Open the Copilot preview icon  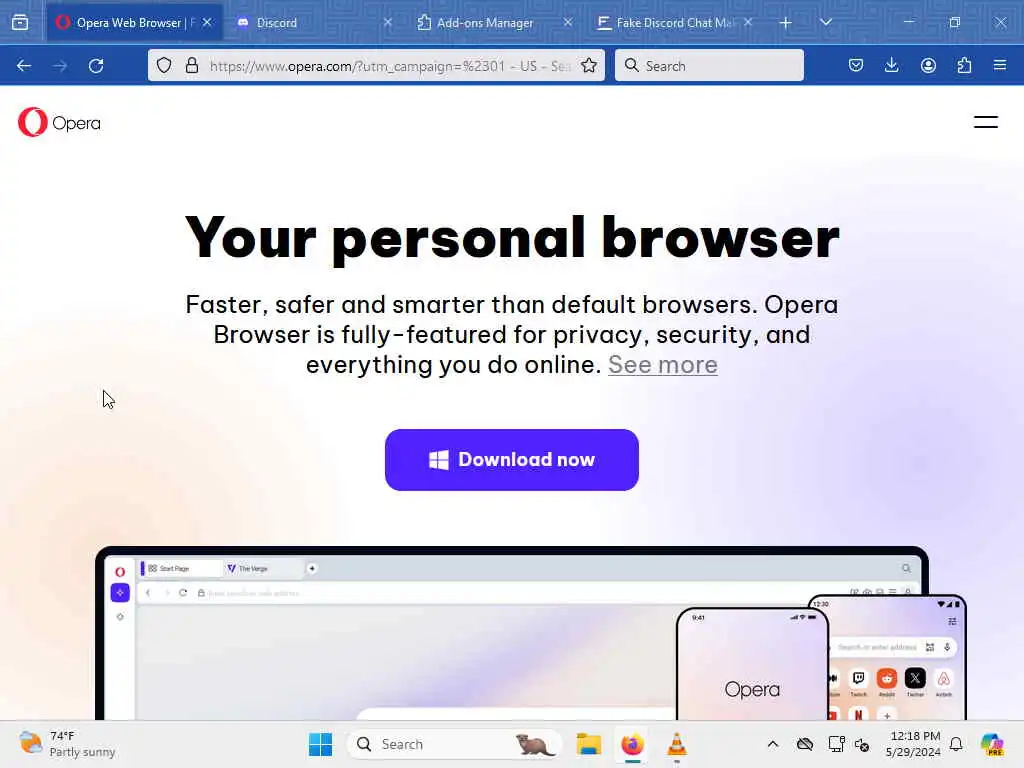click(x=992, y=744)
